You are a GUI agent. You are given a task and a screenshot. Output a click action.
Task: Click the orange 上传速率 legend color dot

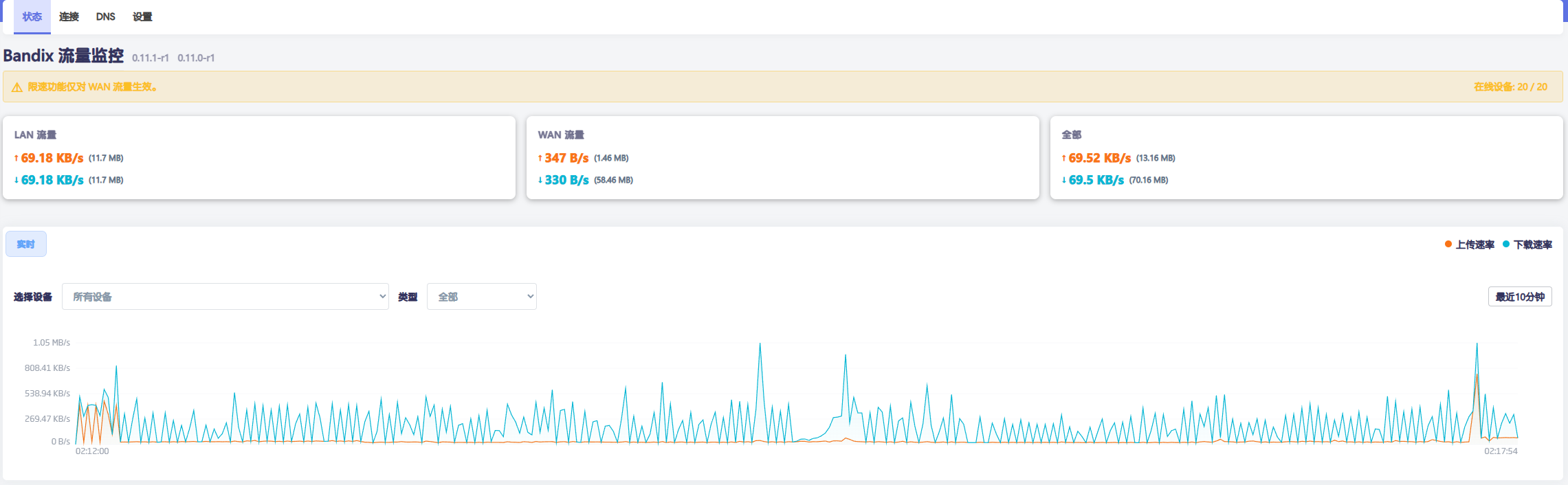(x=1448, y=245)
